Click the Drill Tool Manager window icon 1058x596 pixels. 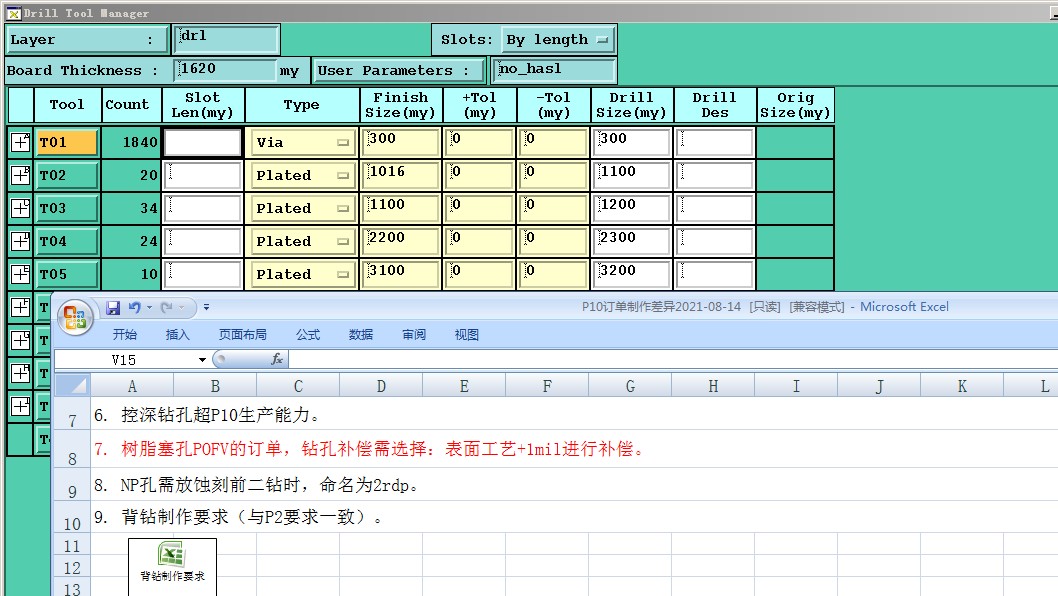click(13, 13)
